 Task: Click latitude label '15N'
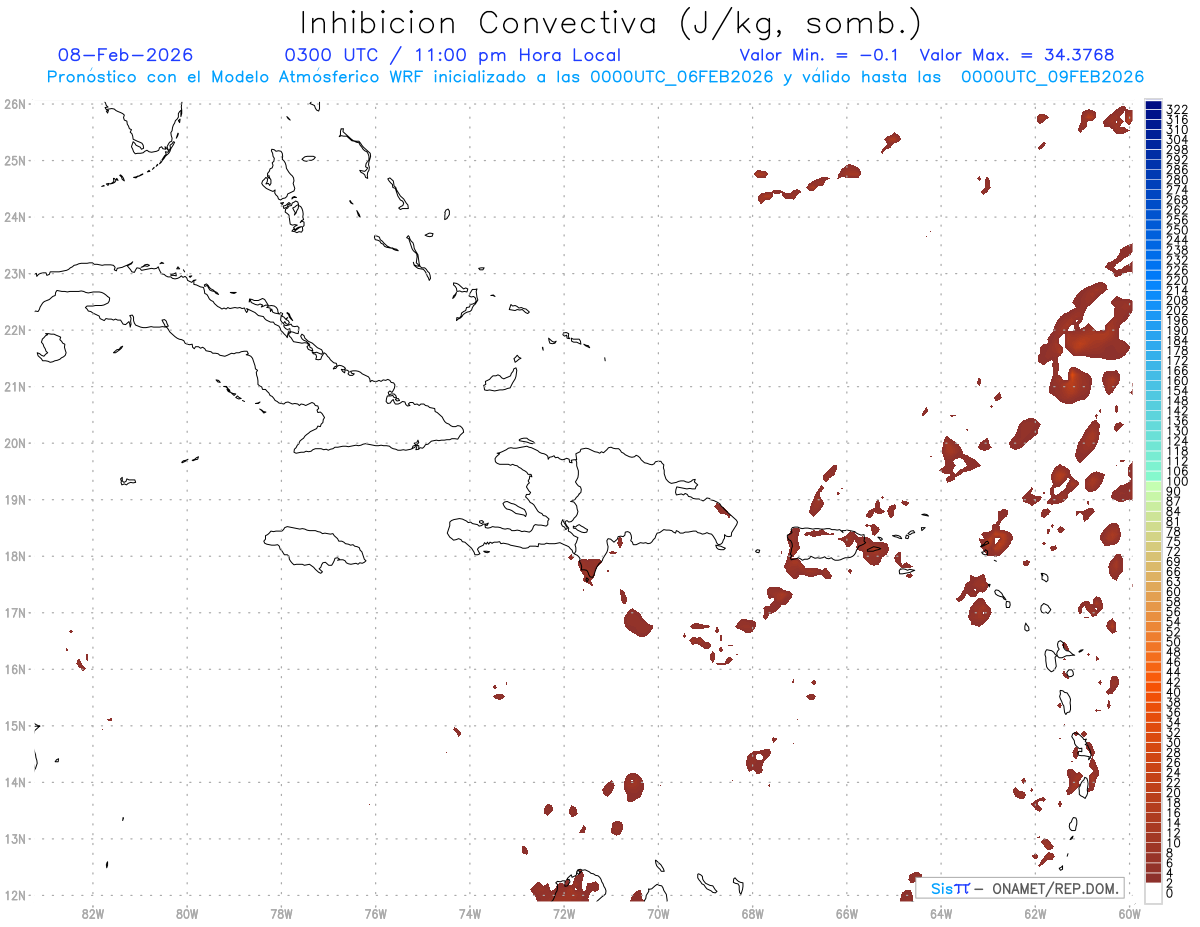[15, 725]
